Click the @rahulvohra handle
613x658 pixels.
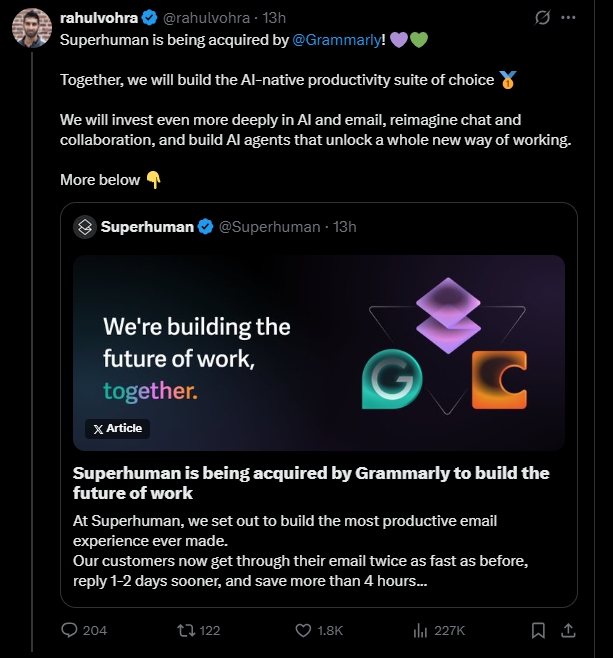coord(208,18)
